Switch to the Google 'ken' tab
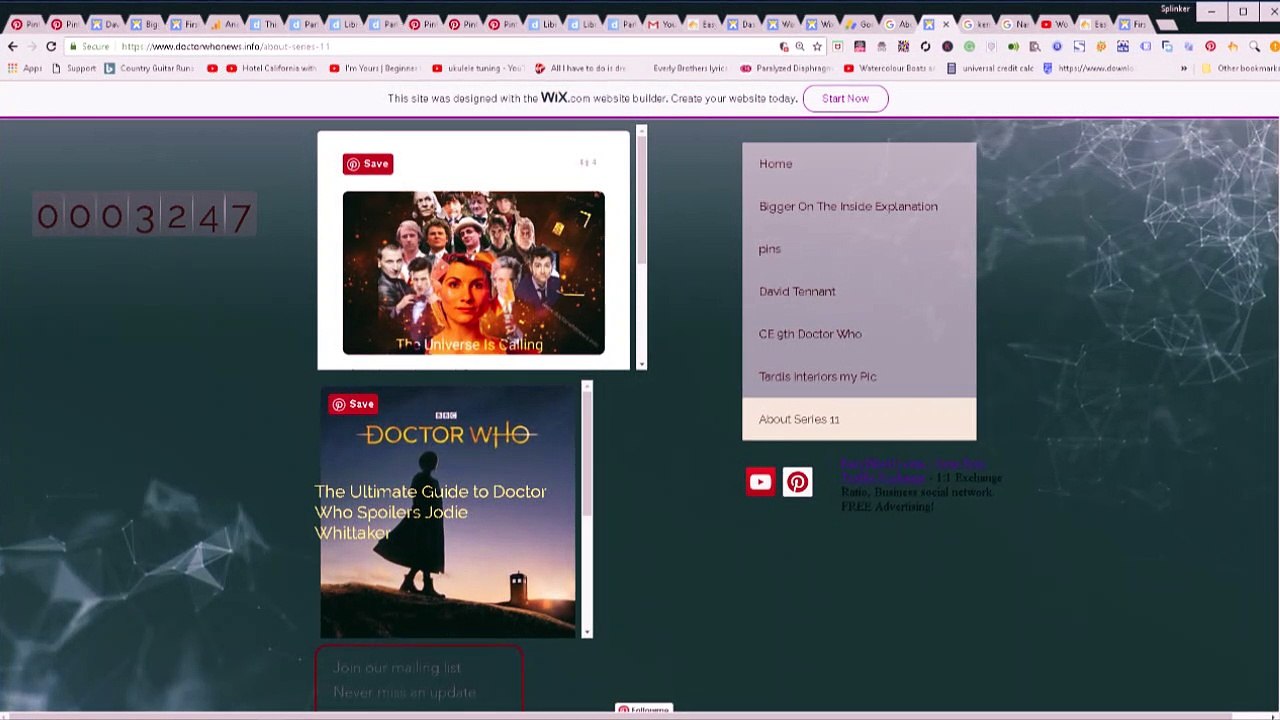The height and width of the screenshot is (720, 1280). [975, 24]
